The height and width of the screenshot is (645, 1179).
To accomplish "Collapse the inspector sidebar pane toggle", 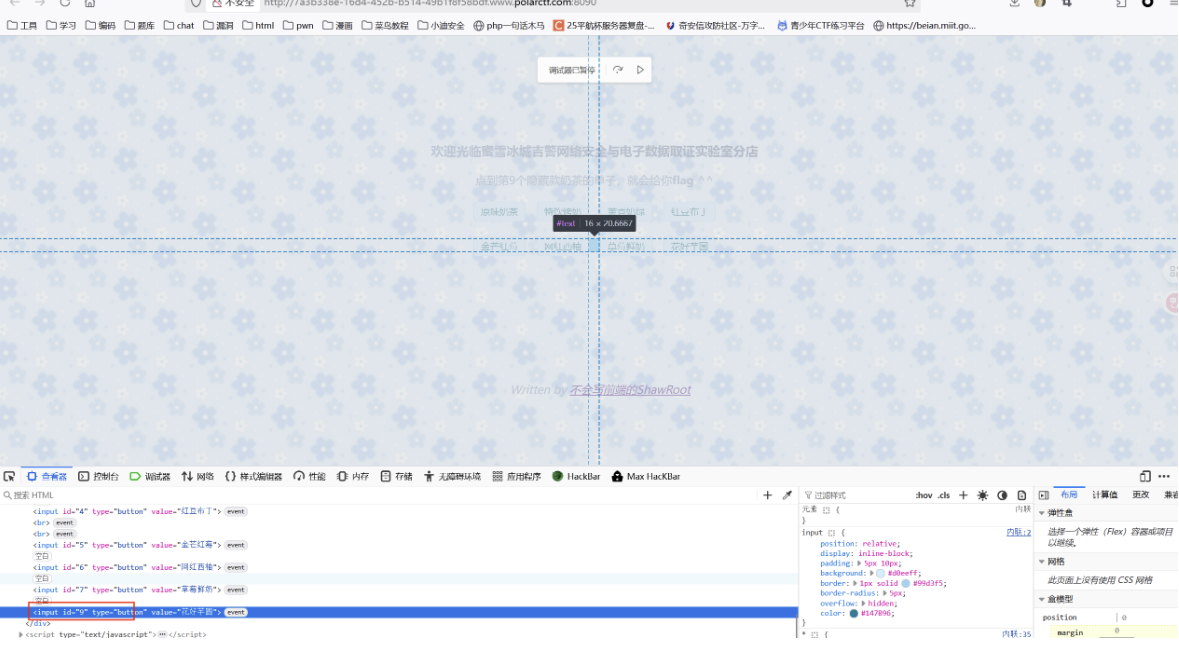I will 1044,495.
